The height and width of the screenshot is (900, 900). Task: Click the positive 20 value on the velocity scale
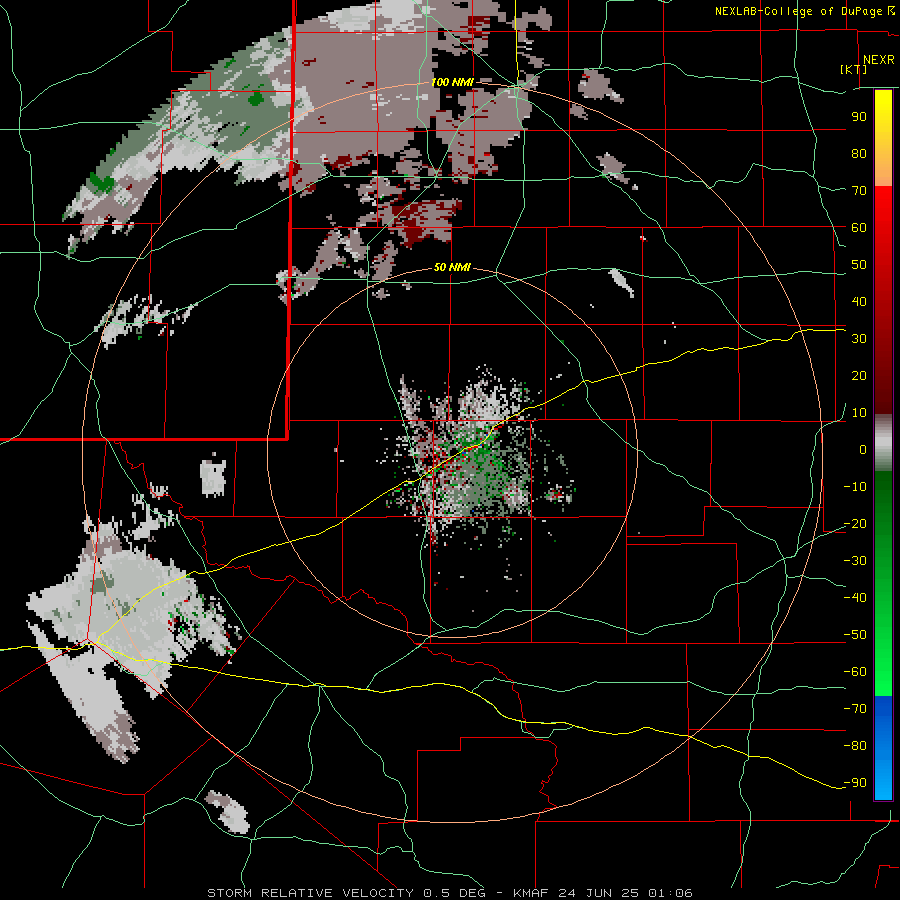(x=859, y=375)
